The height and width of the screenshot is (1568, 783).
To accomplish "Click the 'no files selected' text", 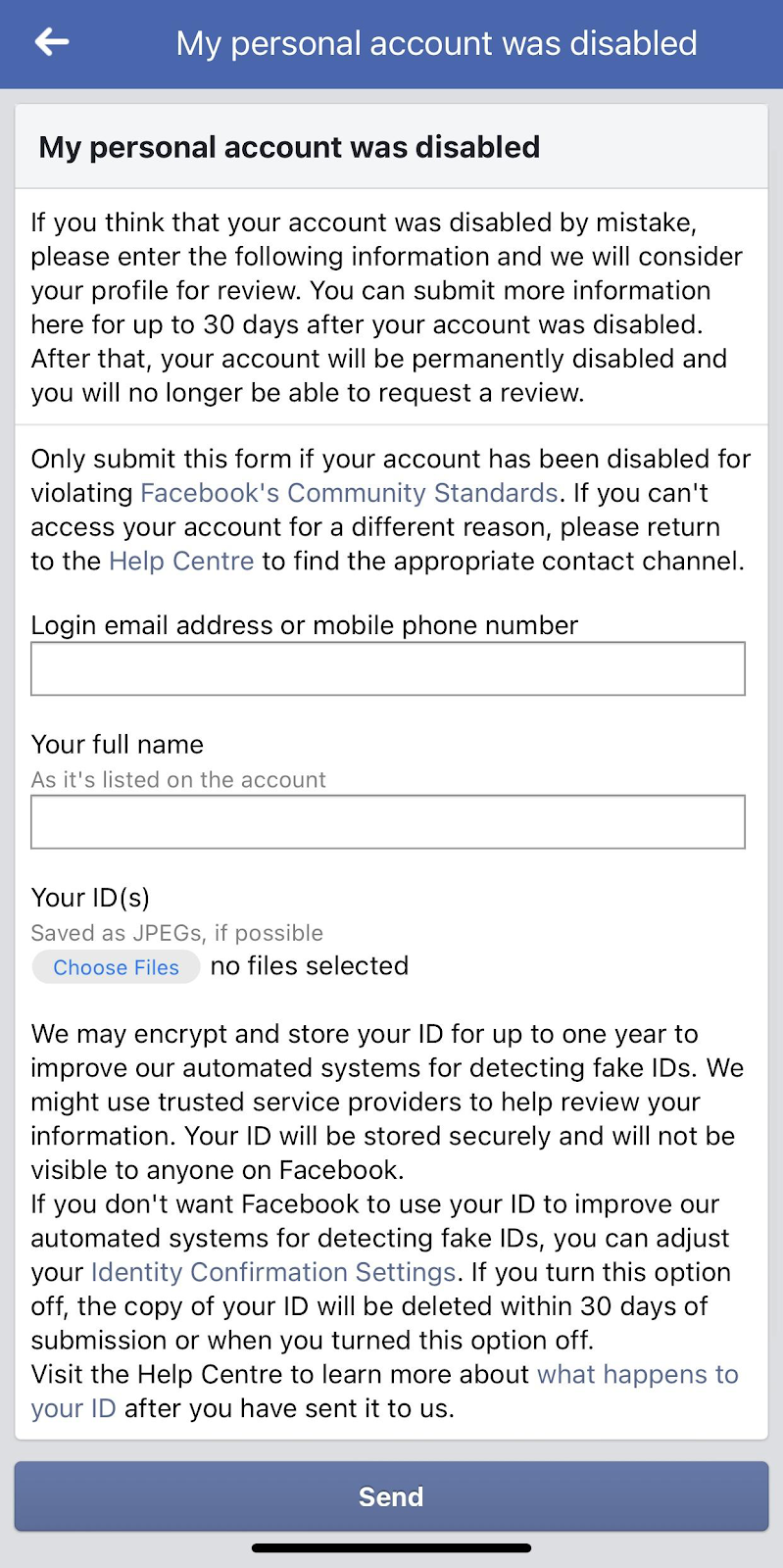I will coord(310,966).
